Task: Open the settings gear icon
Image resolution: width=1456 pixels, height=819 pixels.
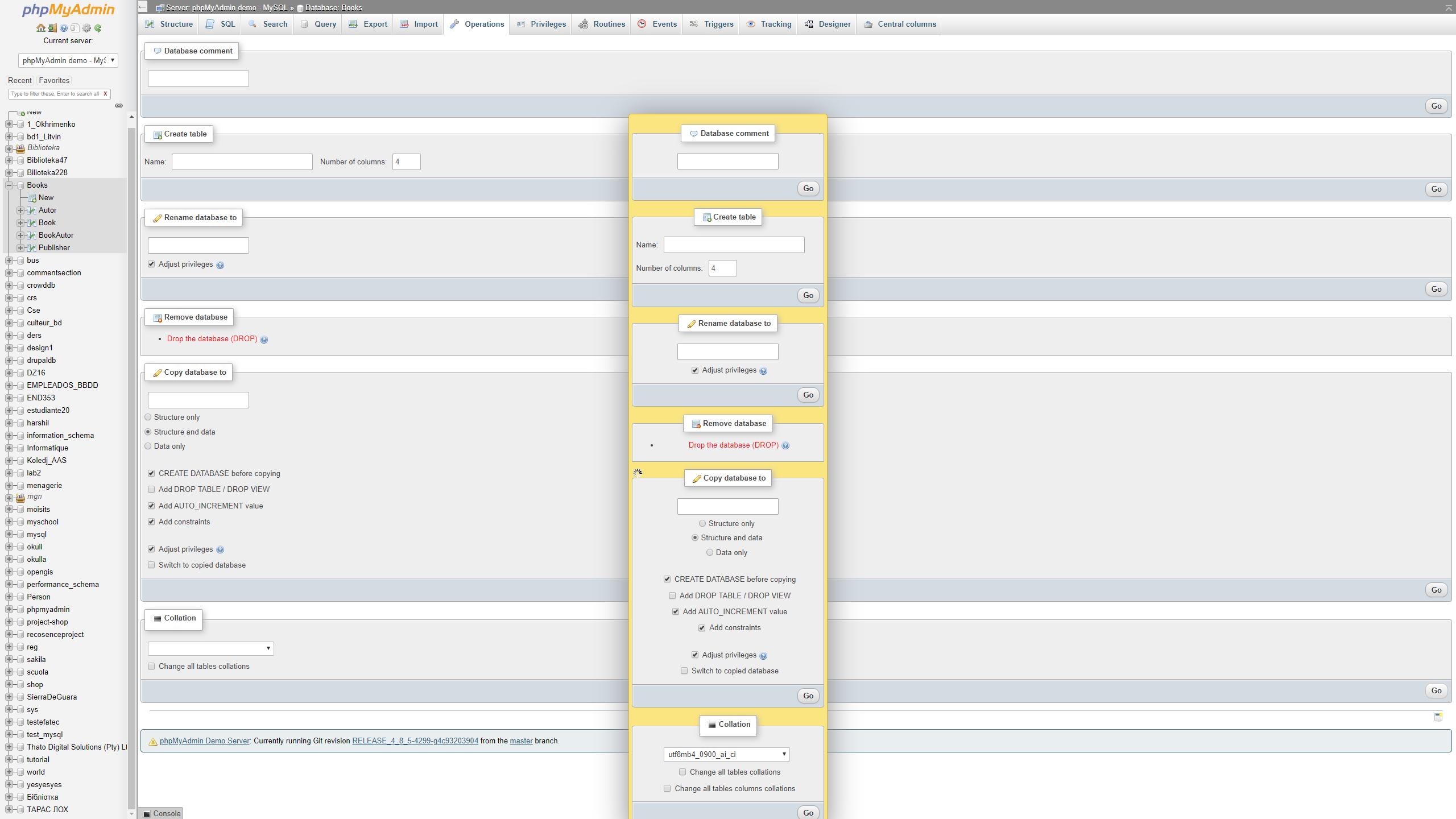Action: click(x=86, y=28)
